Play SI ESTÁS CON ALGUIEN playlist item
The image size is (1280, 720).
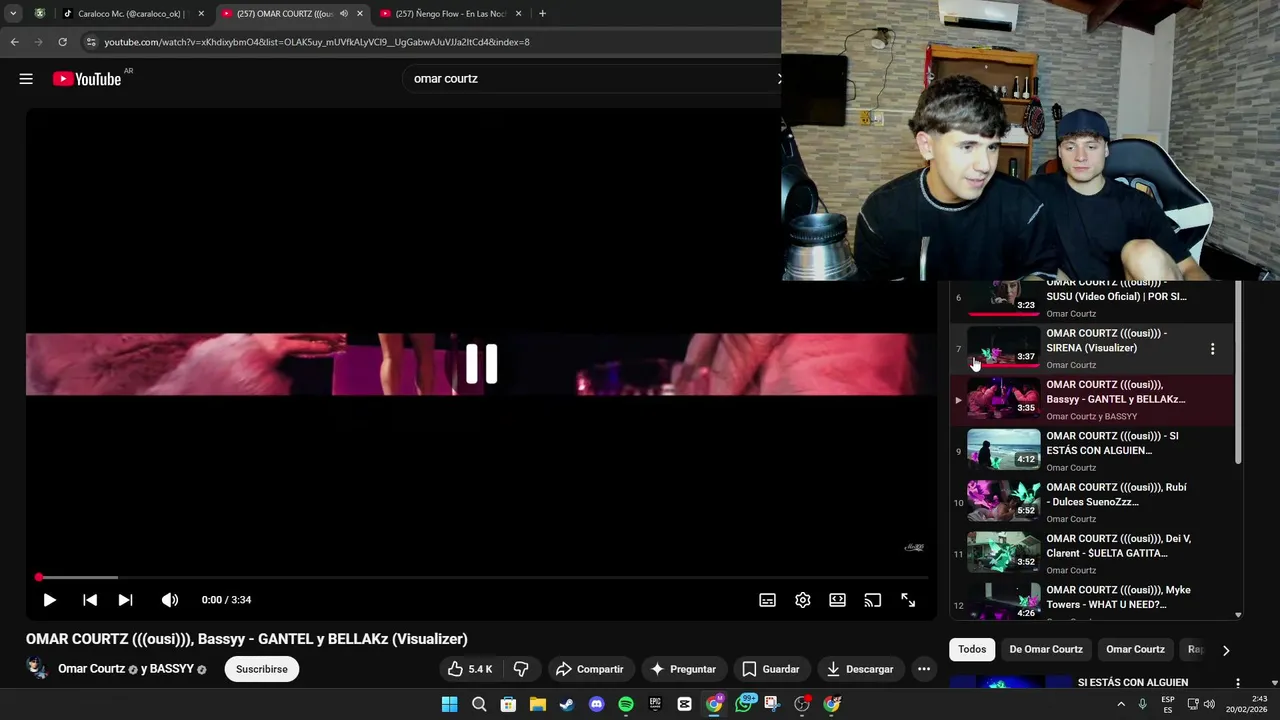coord(1092,451)
